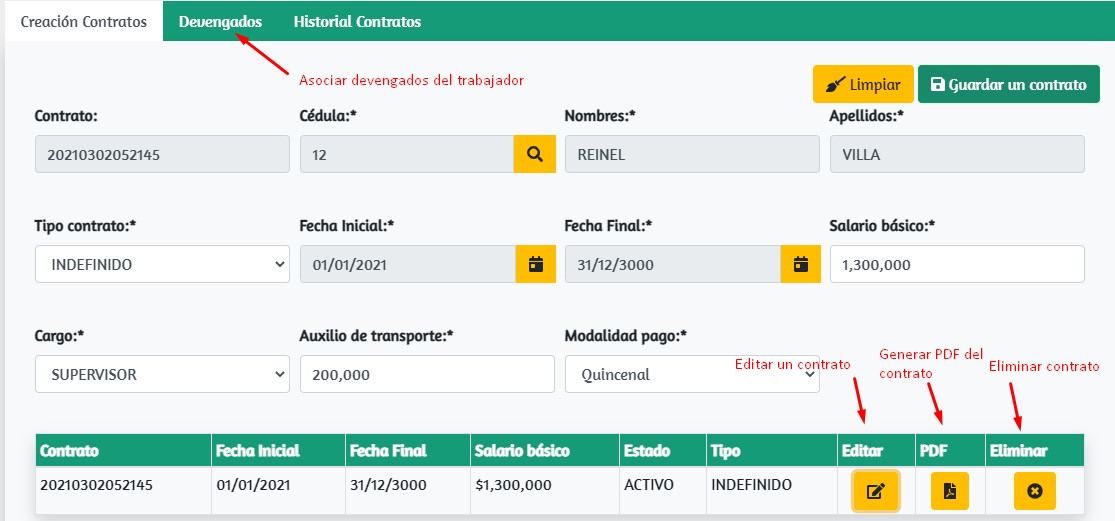Select the Creación Contratos tab
The width and height of the screenshot is (1115, 521).
84,21
